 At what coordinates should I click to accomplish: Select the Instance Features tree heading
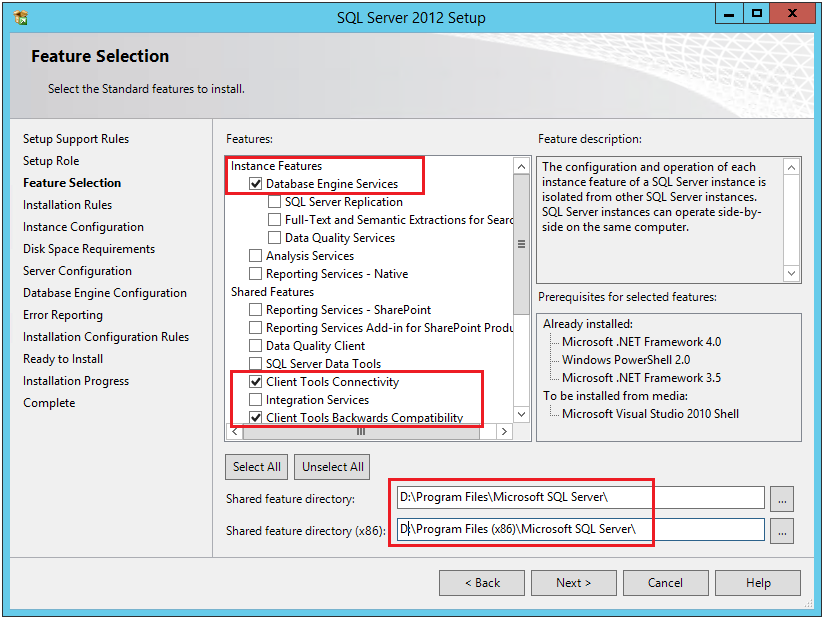276,166
